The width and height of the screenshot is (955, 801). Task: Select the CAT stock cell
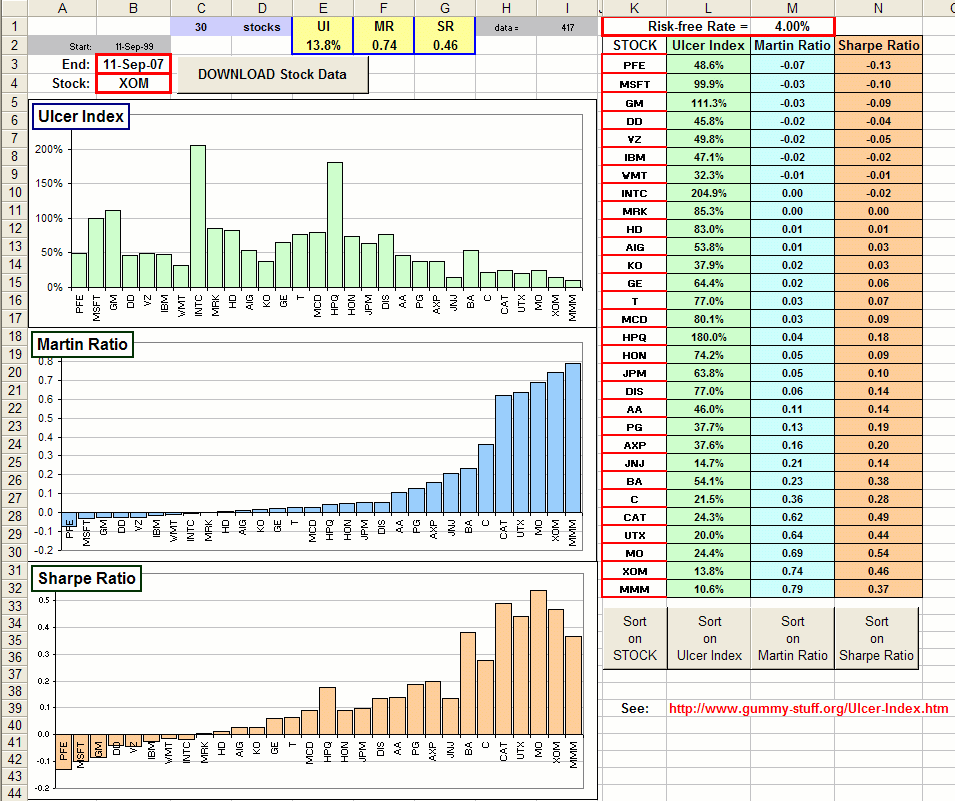point(634,517)
